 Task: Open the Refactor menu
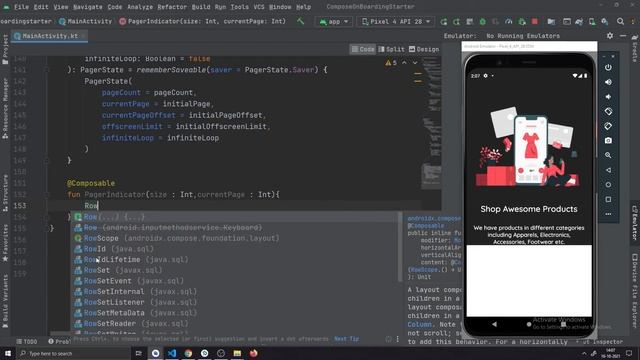(172, 7)
